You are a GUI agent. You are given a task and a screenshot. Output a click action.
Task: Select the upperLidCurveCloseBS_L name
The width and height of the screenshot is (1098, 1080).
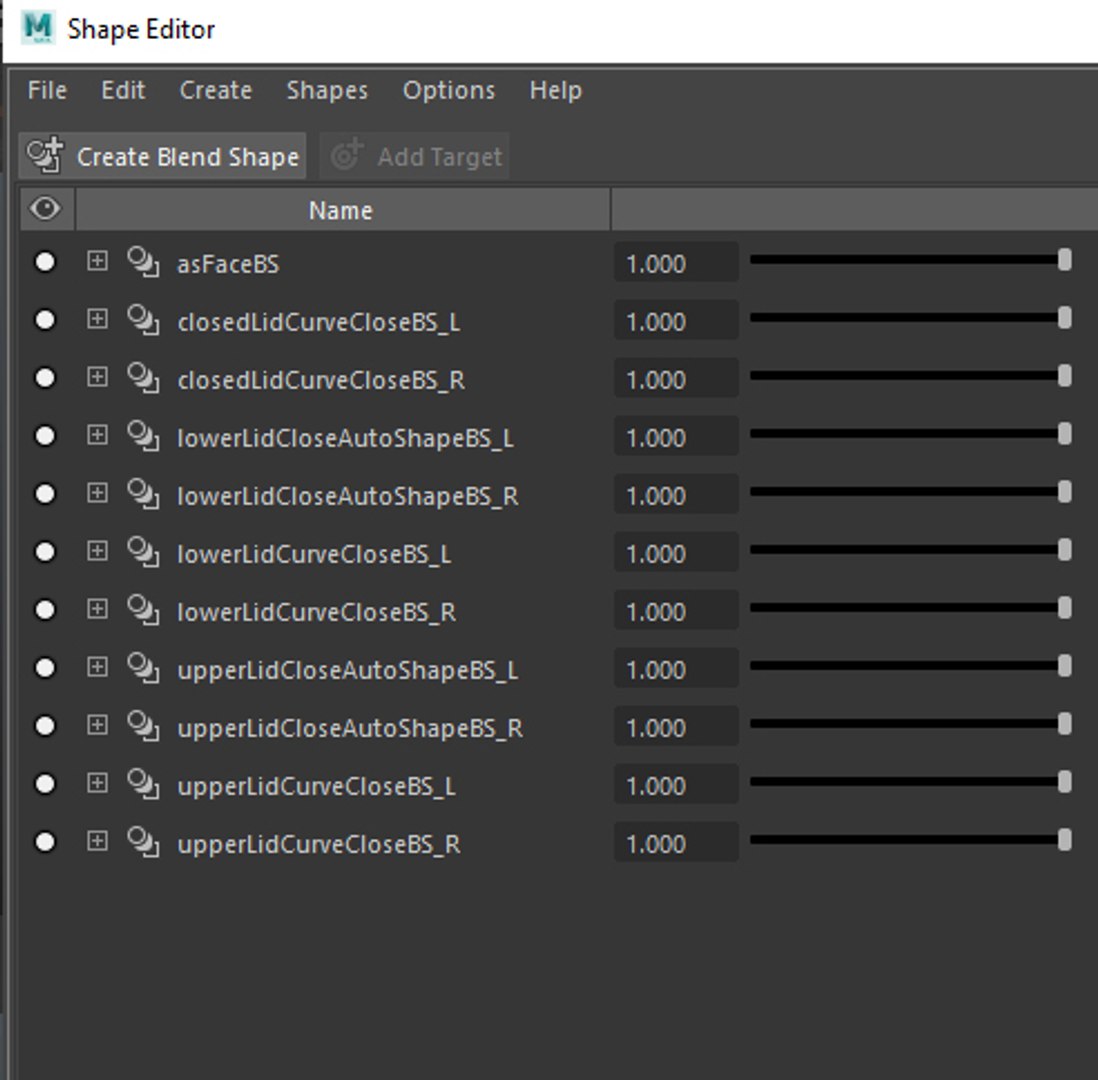(317, 787)
